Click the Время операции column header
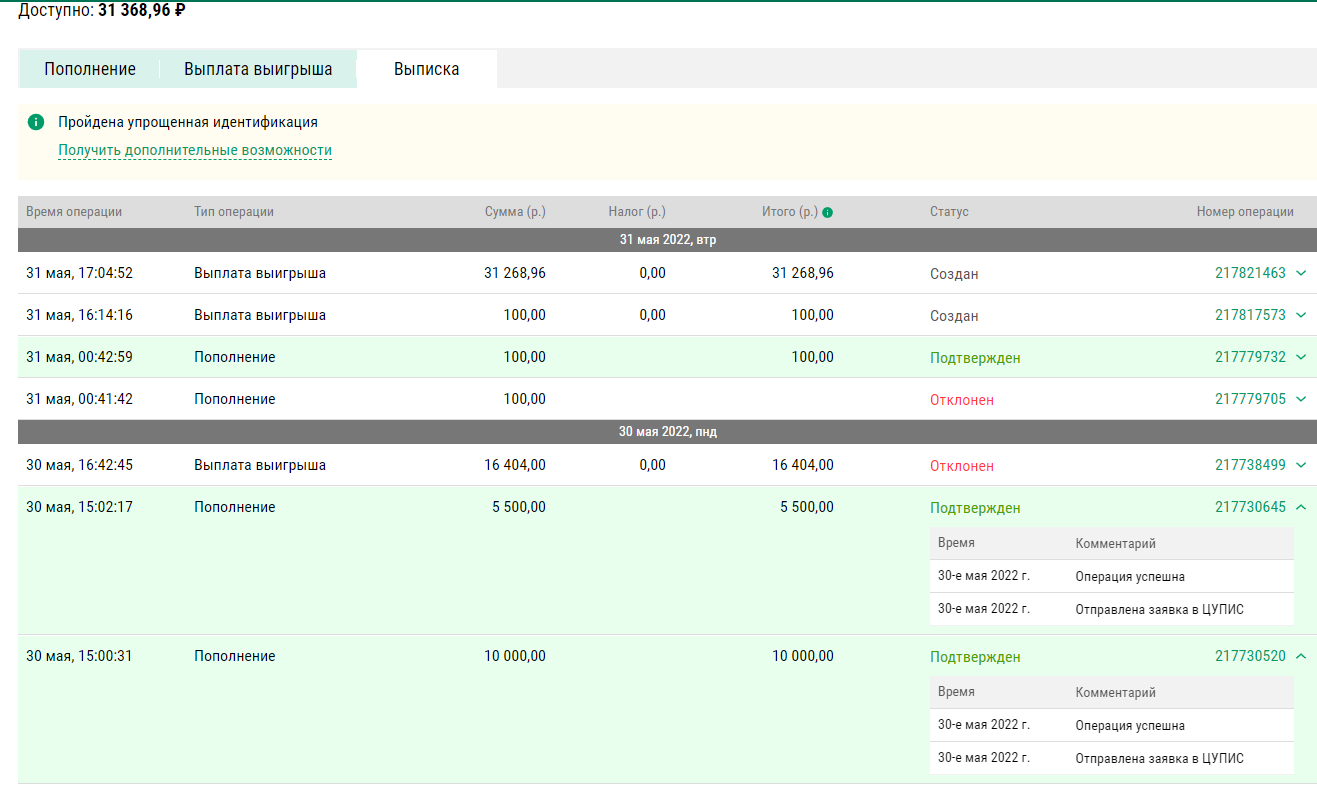 [74, 212]
